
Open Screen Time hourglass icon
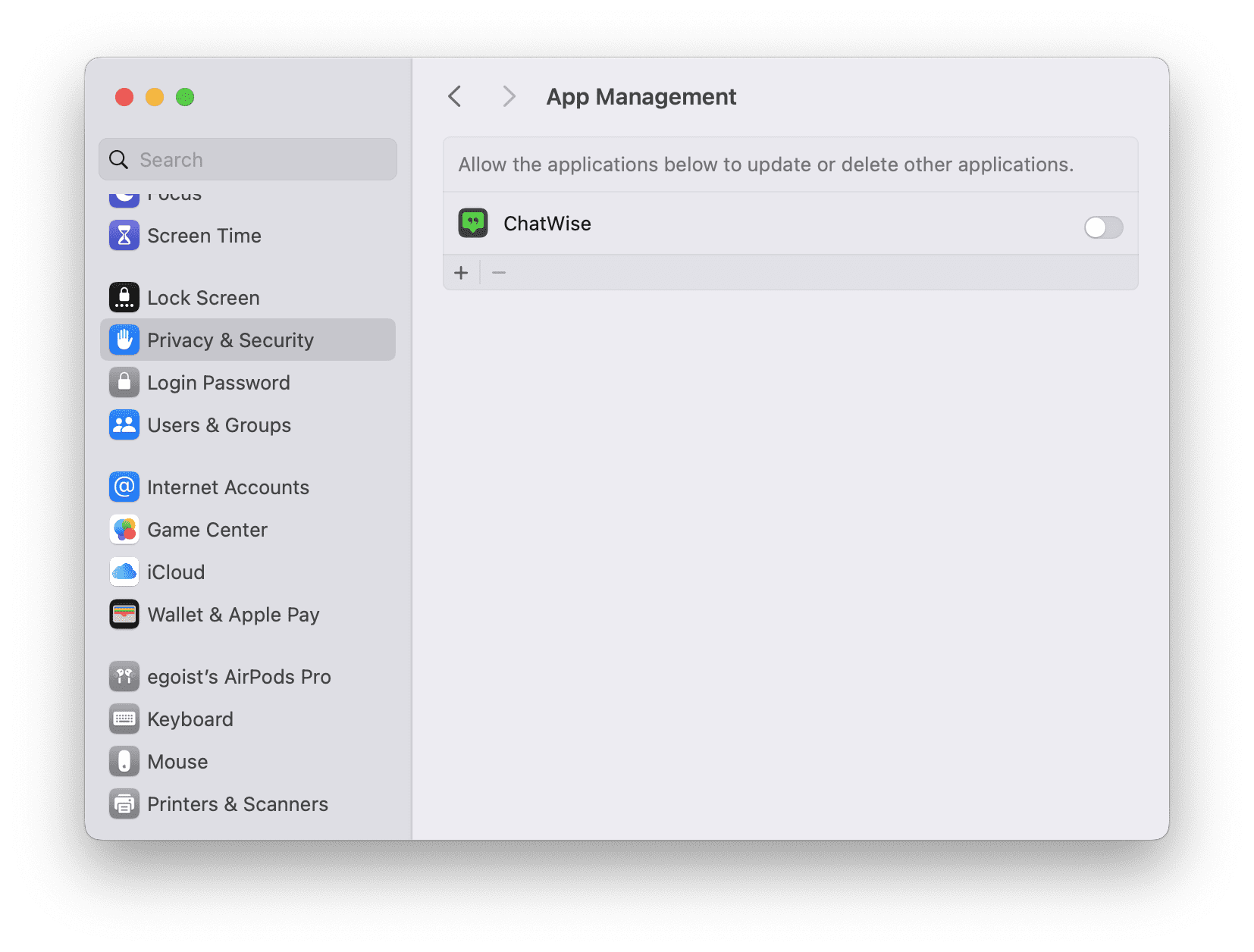pos(124,236)
